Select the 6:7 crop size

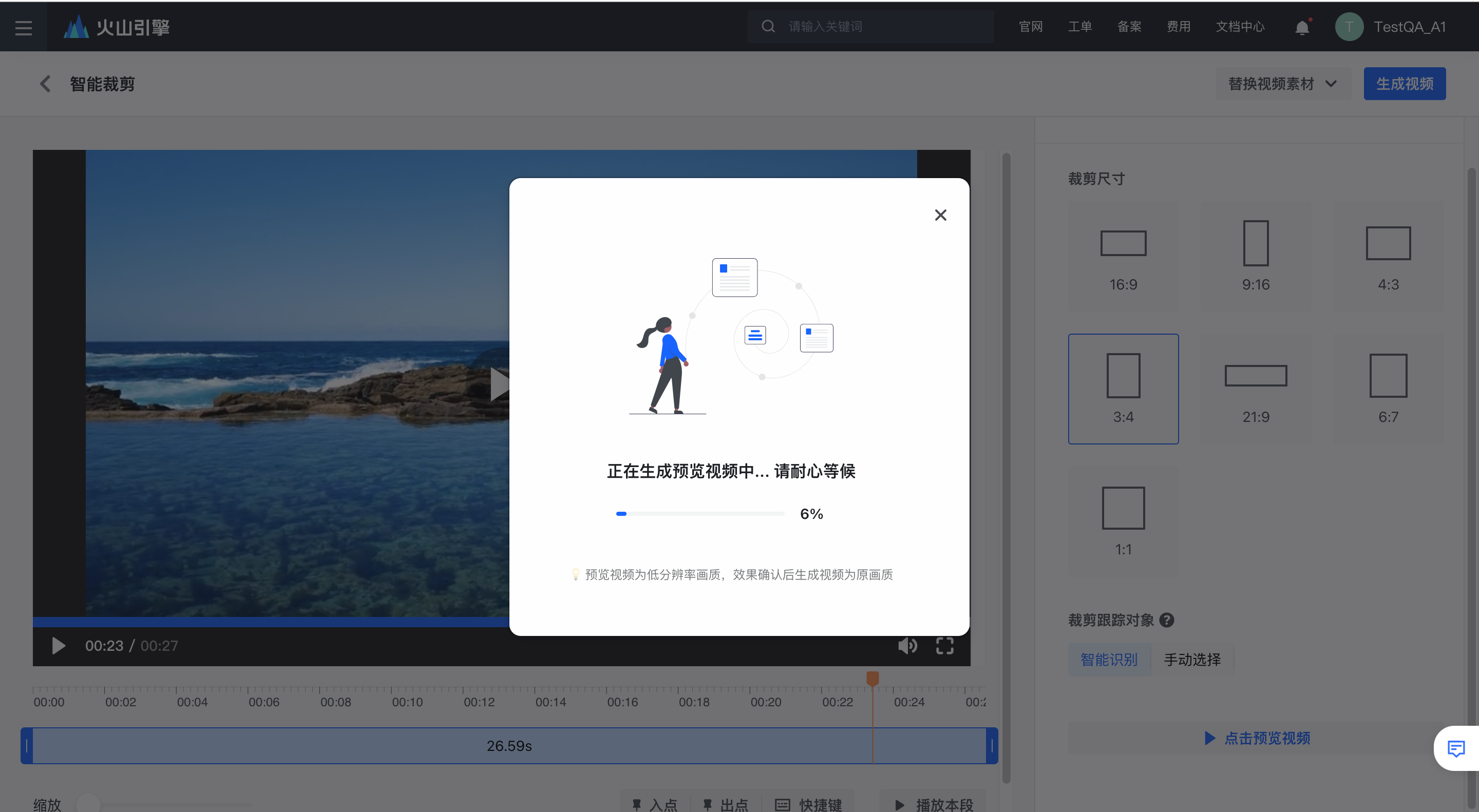(1388, 389)
